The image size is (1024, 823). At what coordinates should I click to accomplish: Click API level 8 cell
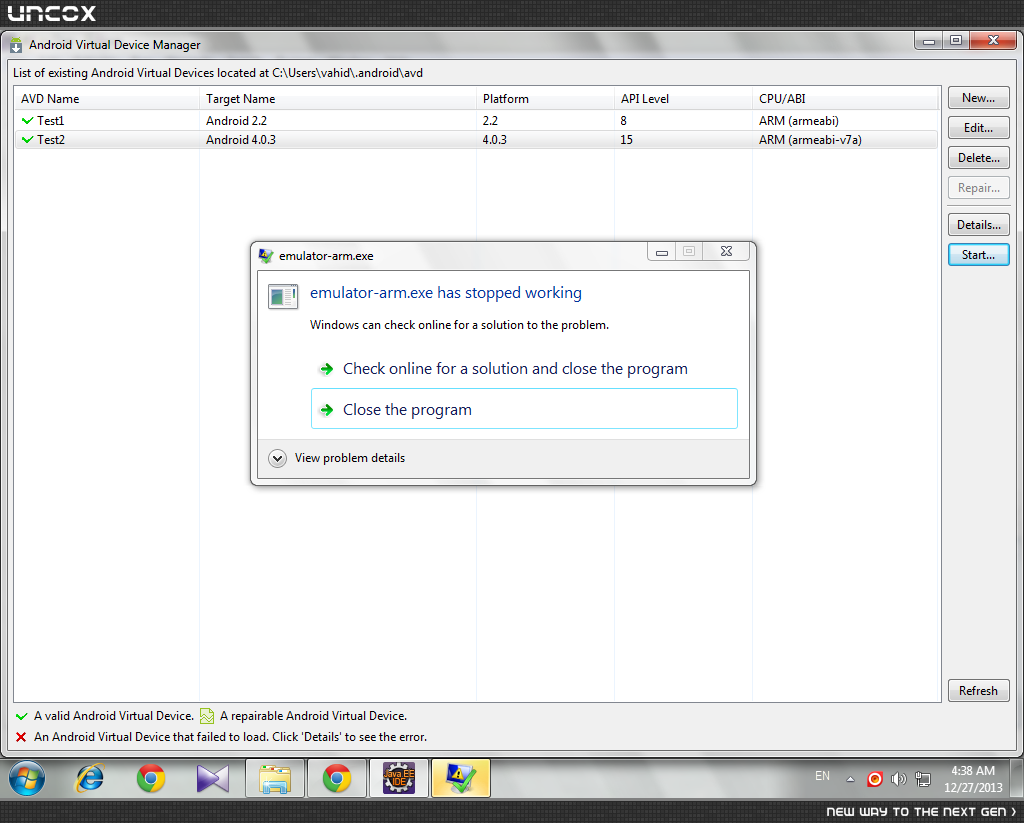pos(624,121)
